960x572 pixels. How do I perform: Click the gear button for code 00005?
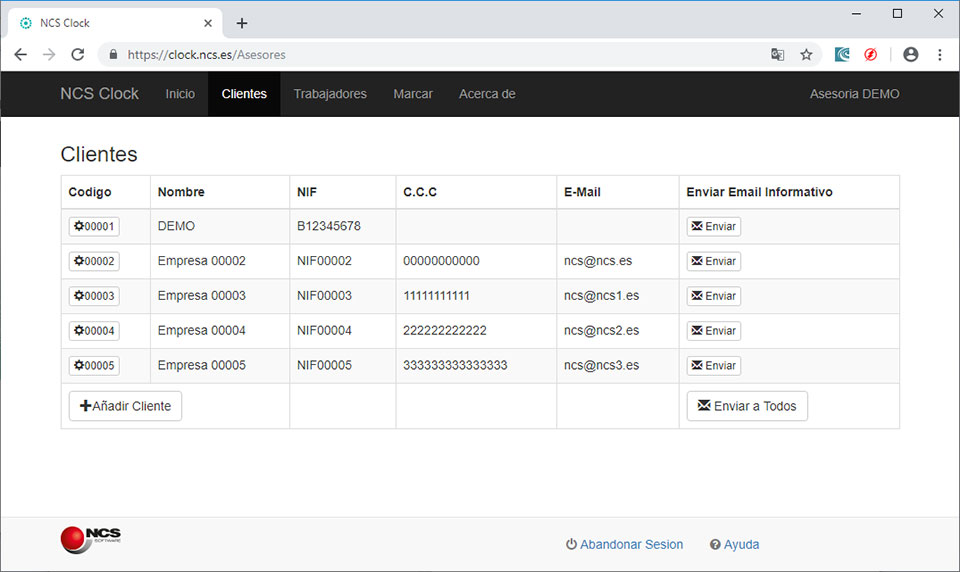(x=94, y=365)
